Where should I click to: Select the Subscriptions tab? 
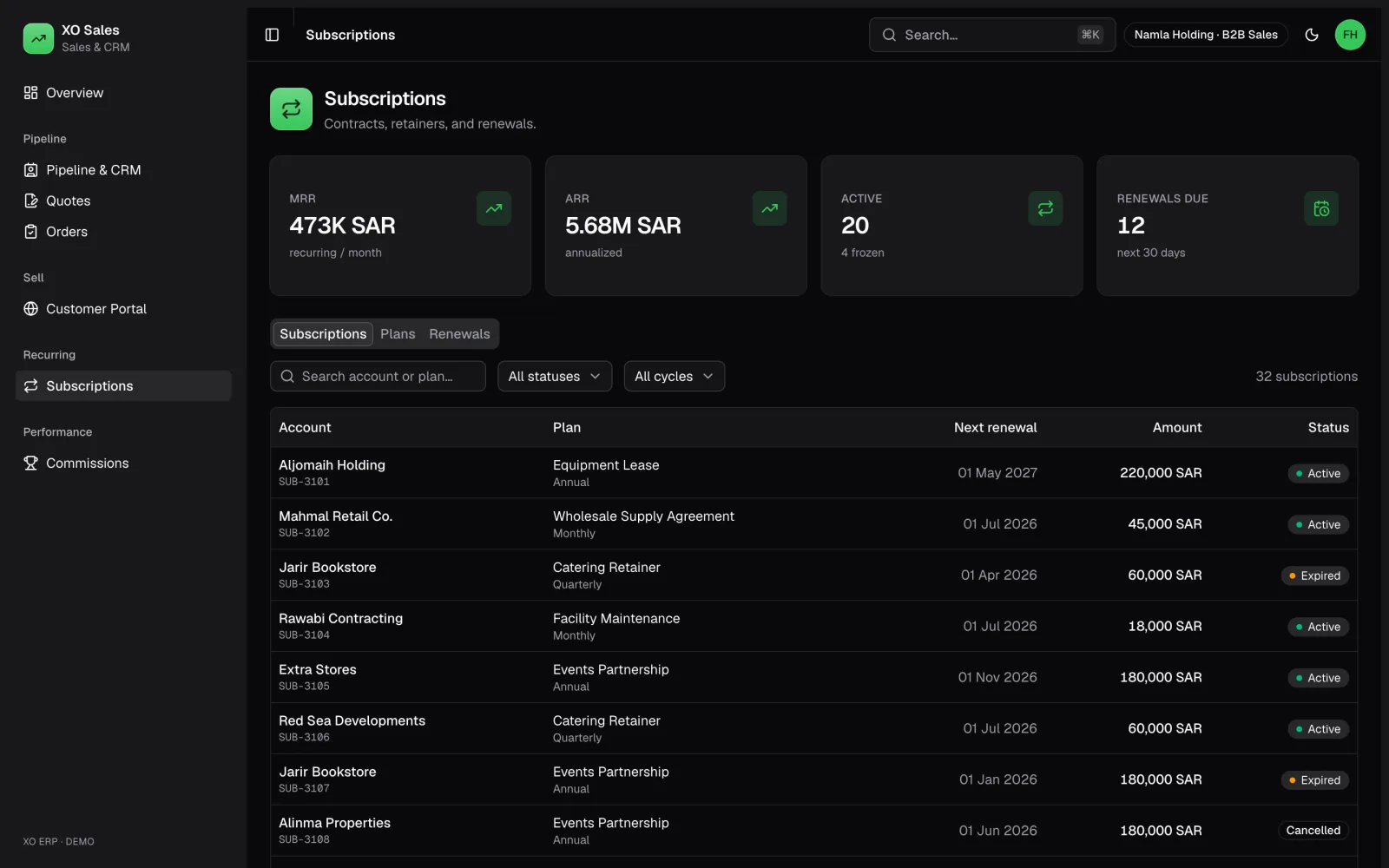click(x=323, y=334)
